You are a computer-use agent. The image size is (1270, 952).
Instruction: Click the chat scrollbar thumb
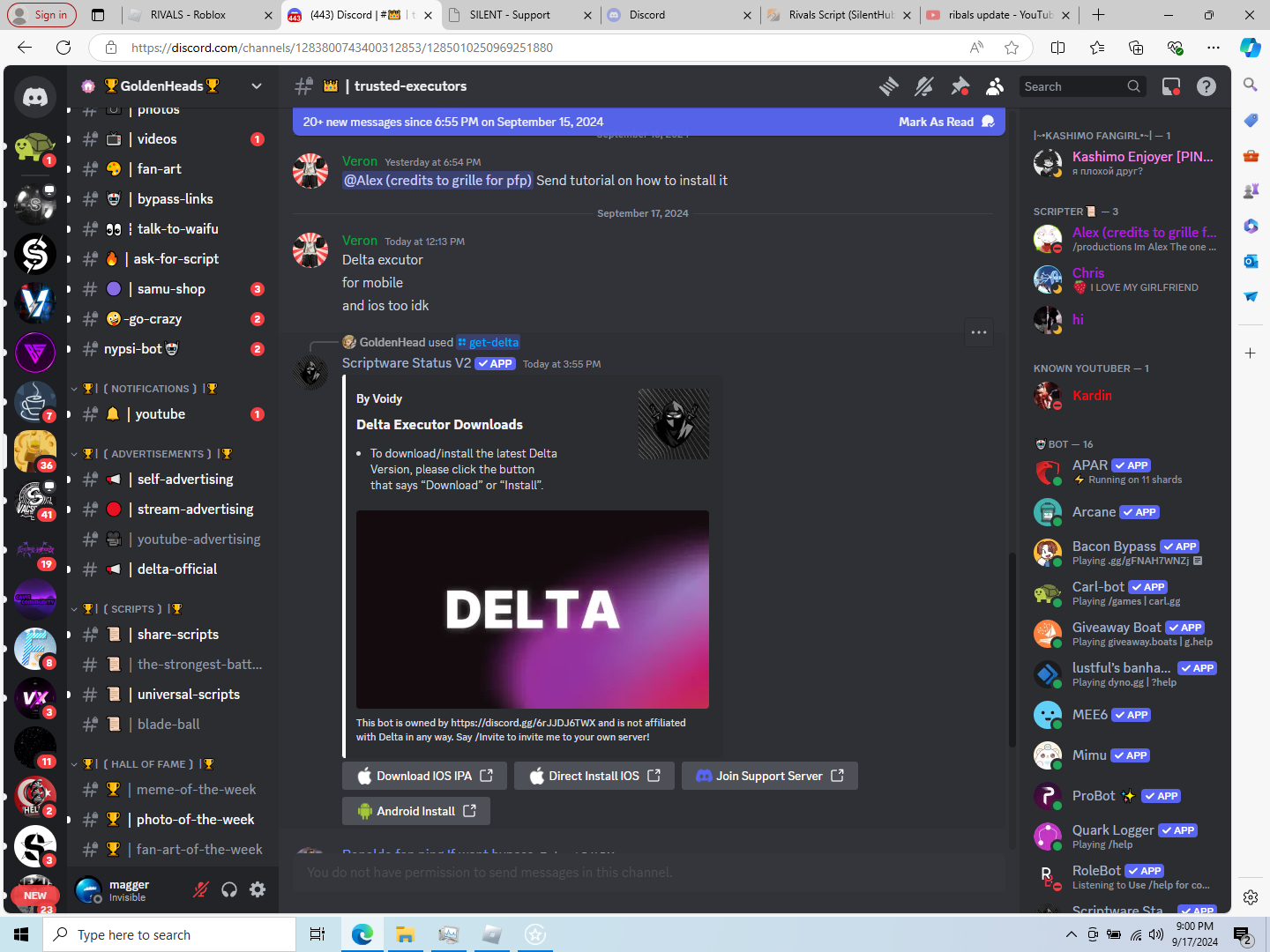[1012, 650]
